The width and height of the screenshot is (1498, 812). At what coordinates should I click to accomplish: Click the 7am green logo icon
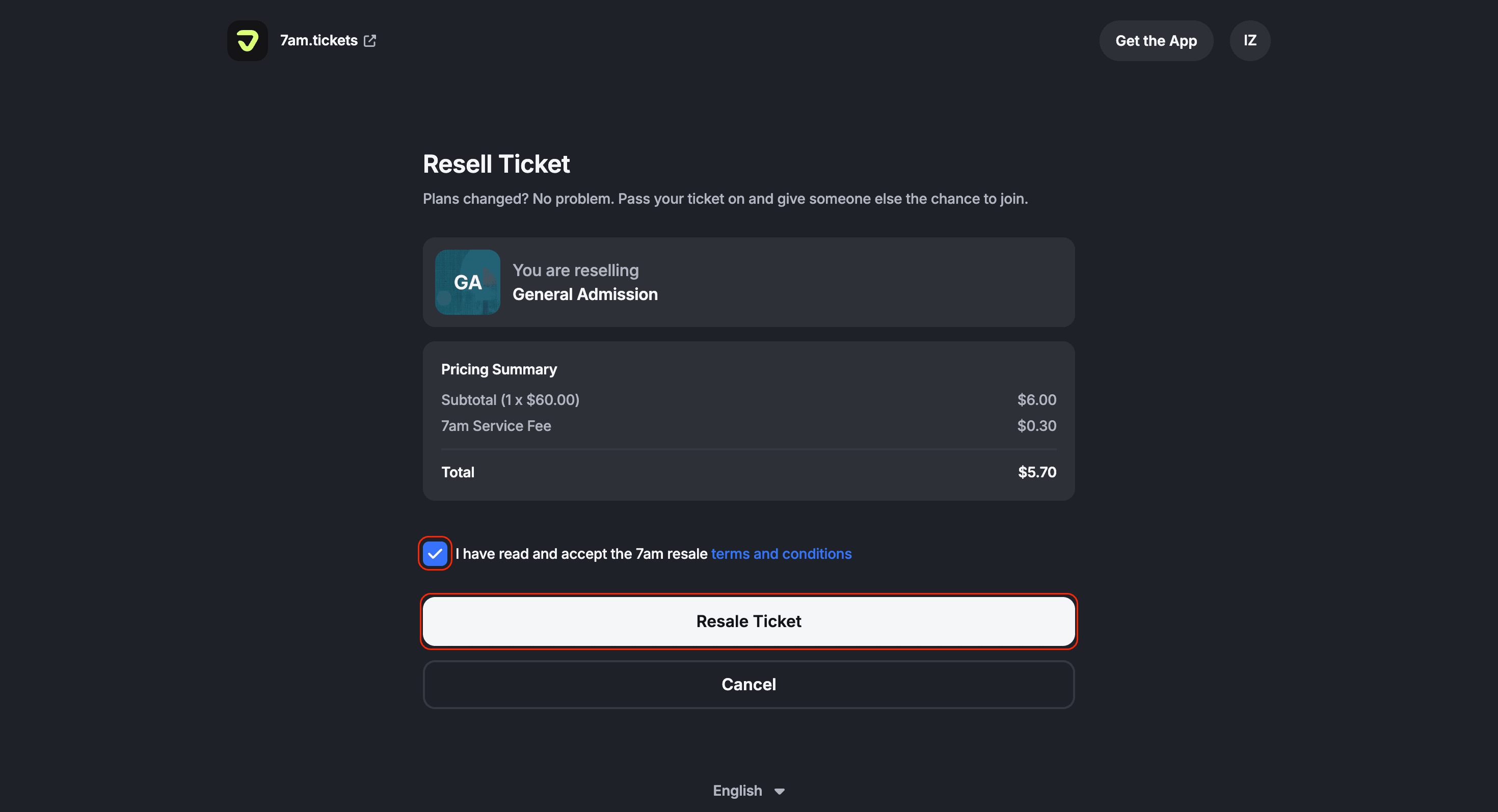point(247,41)
